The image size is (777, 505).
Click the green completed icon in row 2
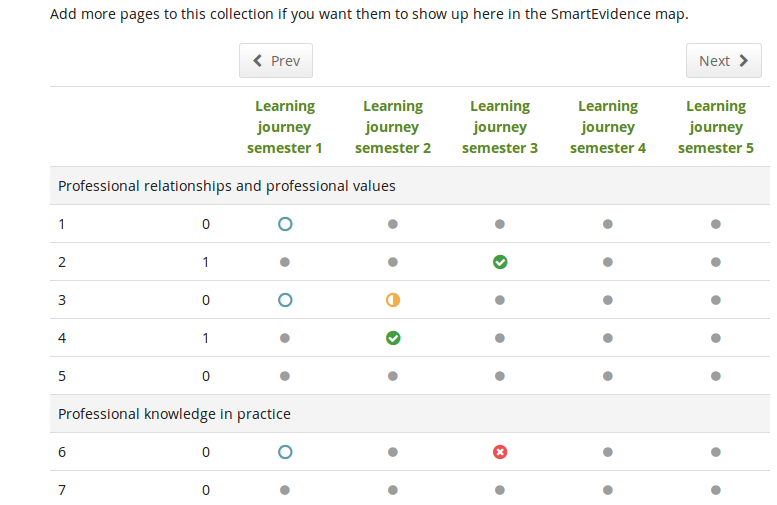click(x=500, y=262)
